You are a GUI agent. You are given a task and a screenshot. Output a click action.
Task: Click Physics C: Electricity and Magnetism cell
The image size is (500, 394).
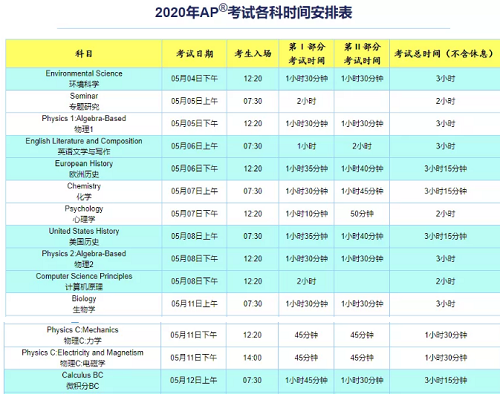tap(82, 358)
